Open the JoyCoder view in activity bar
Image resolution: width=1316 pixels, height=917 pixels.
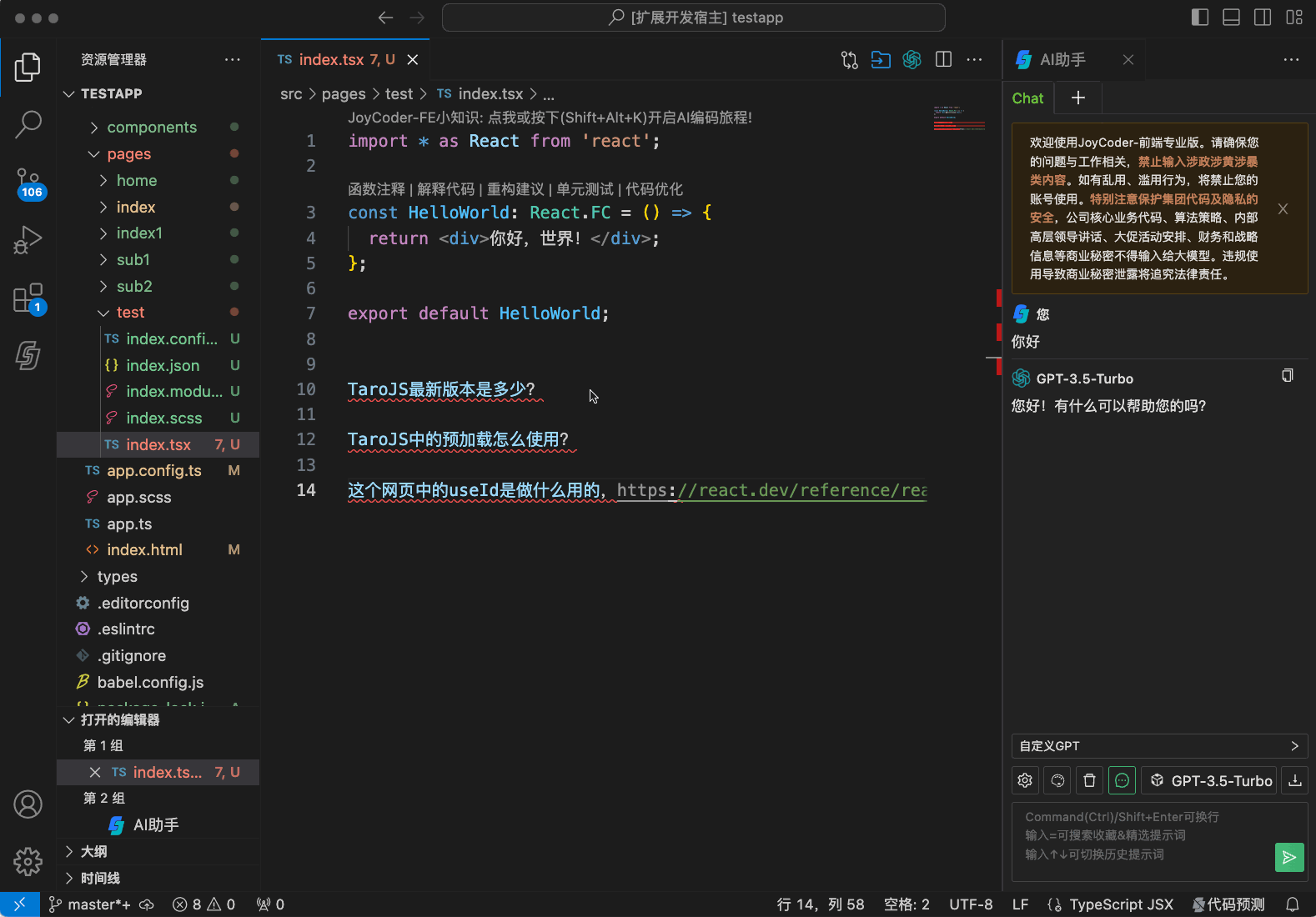[28, 356]
